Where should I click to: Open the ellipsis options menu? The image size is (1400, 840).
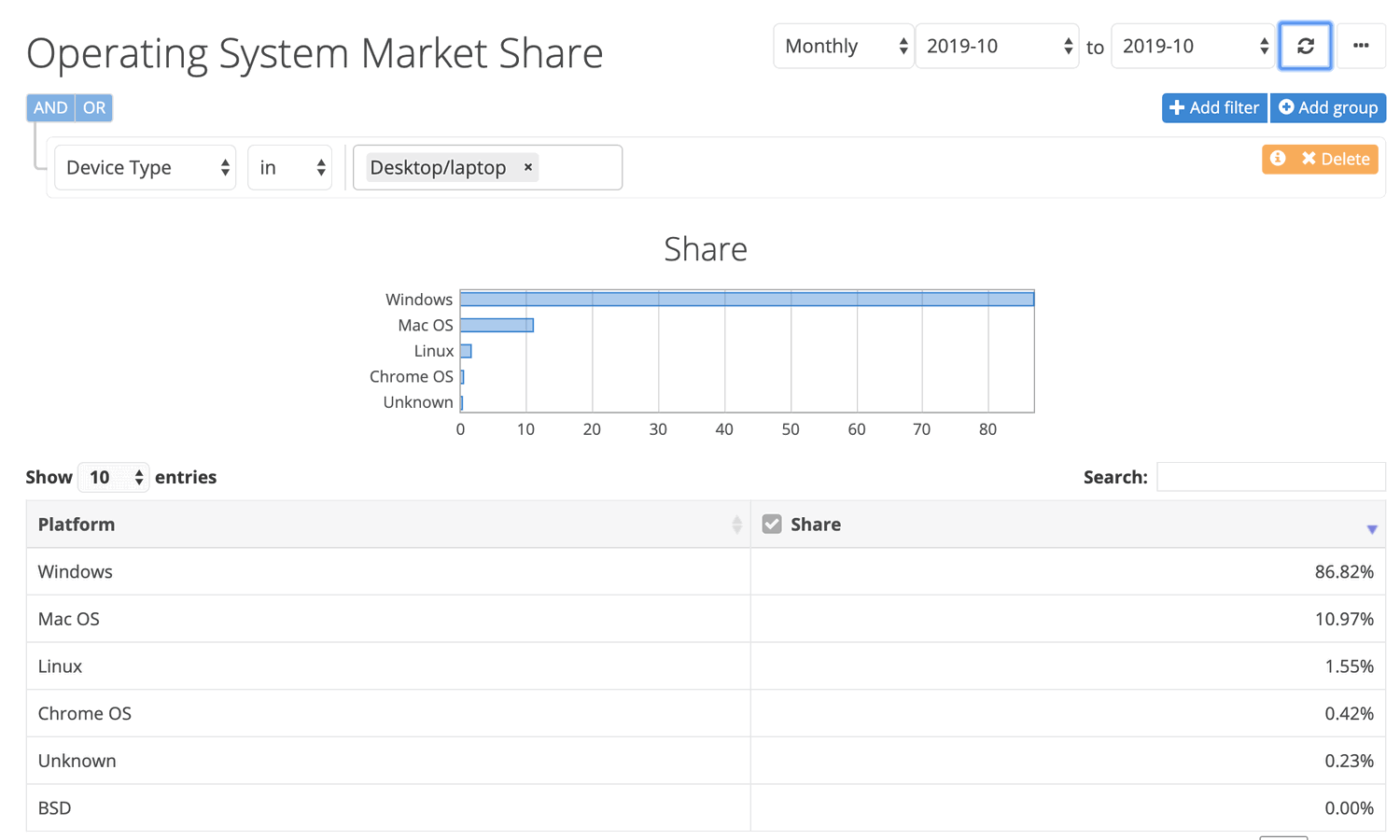[x=1361, y=45]
